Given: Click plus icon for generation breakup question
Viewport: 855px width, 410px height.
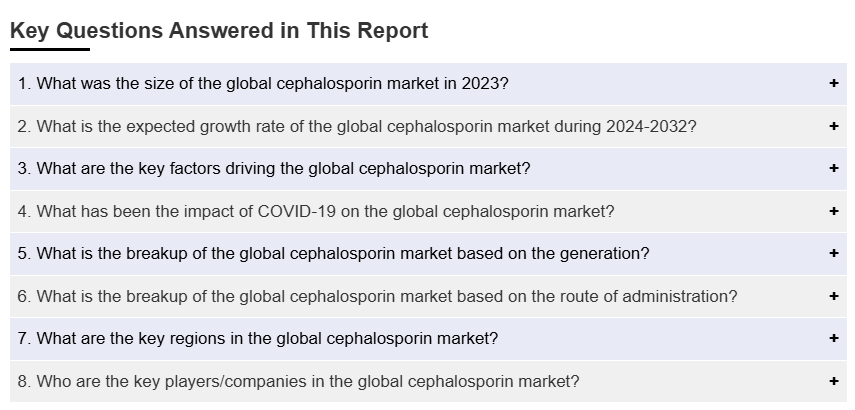Looking at the screenshot, I should point(833,254).
